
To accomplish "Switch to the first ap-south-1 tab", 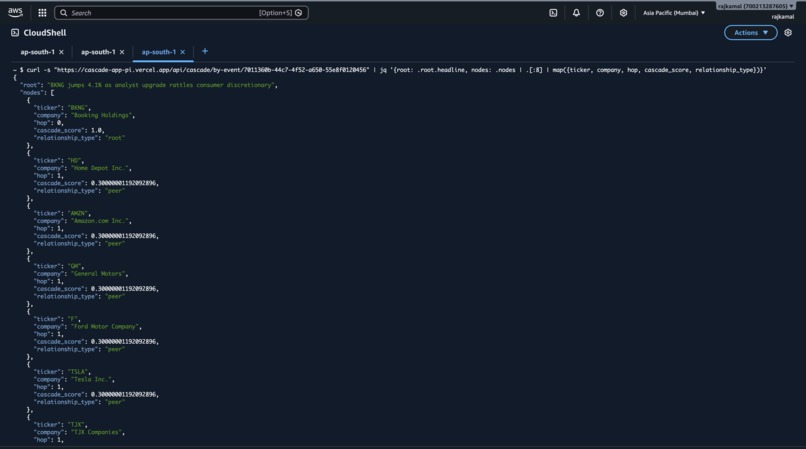I will click(38, 52).
